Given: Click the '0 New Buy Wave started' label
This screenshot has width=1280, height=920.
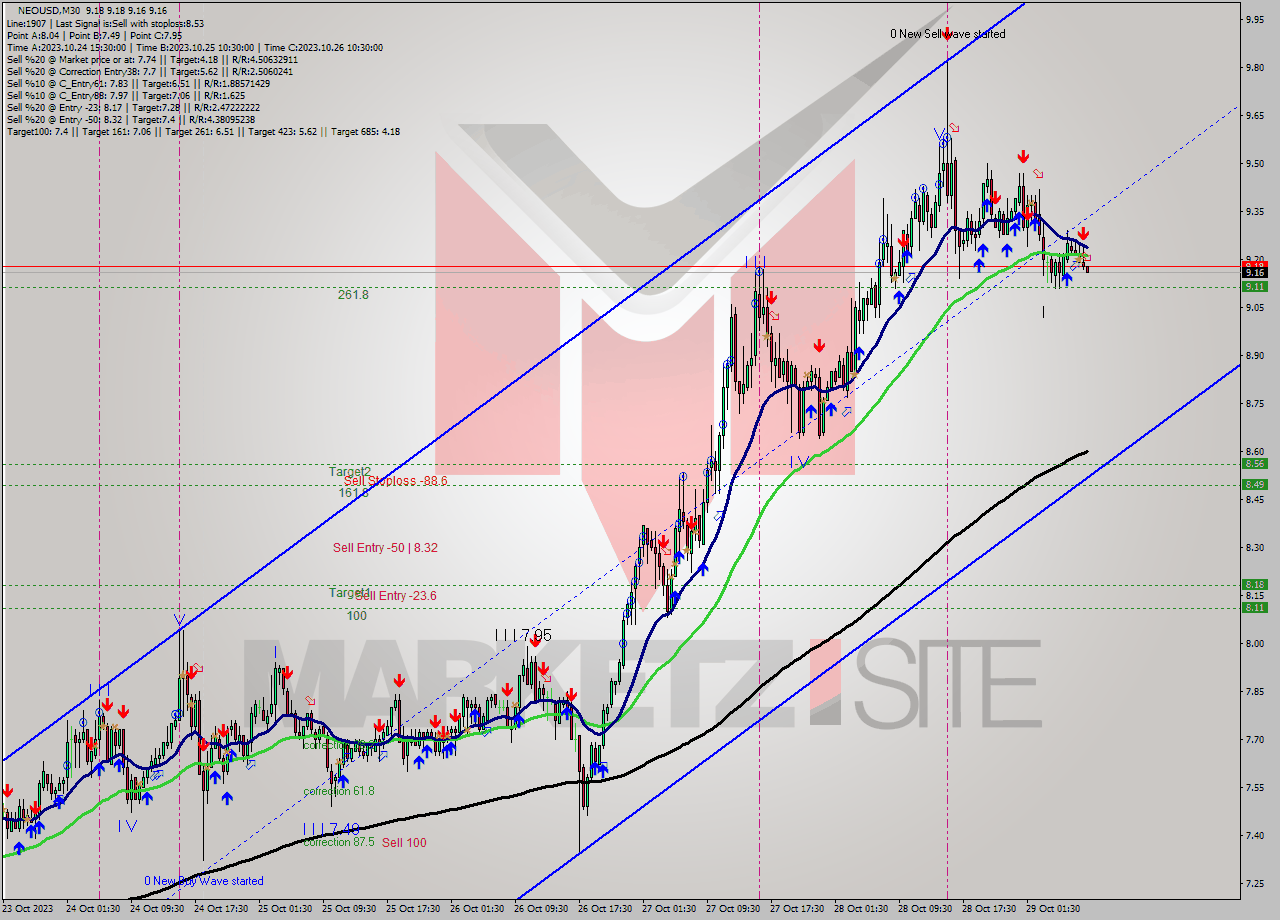Looking at the screenshot, I should pyautogui.click(x=204, y=881).
